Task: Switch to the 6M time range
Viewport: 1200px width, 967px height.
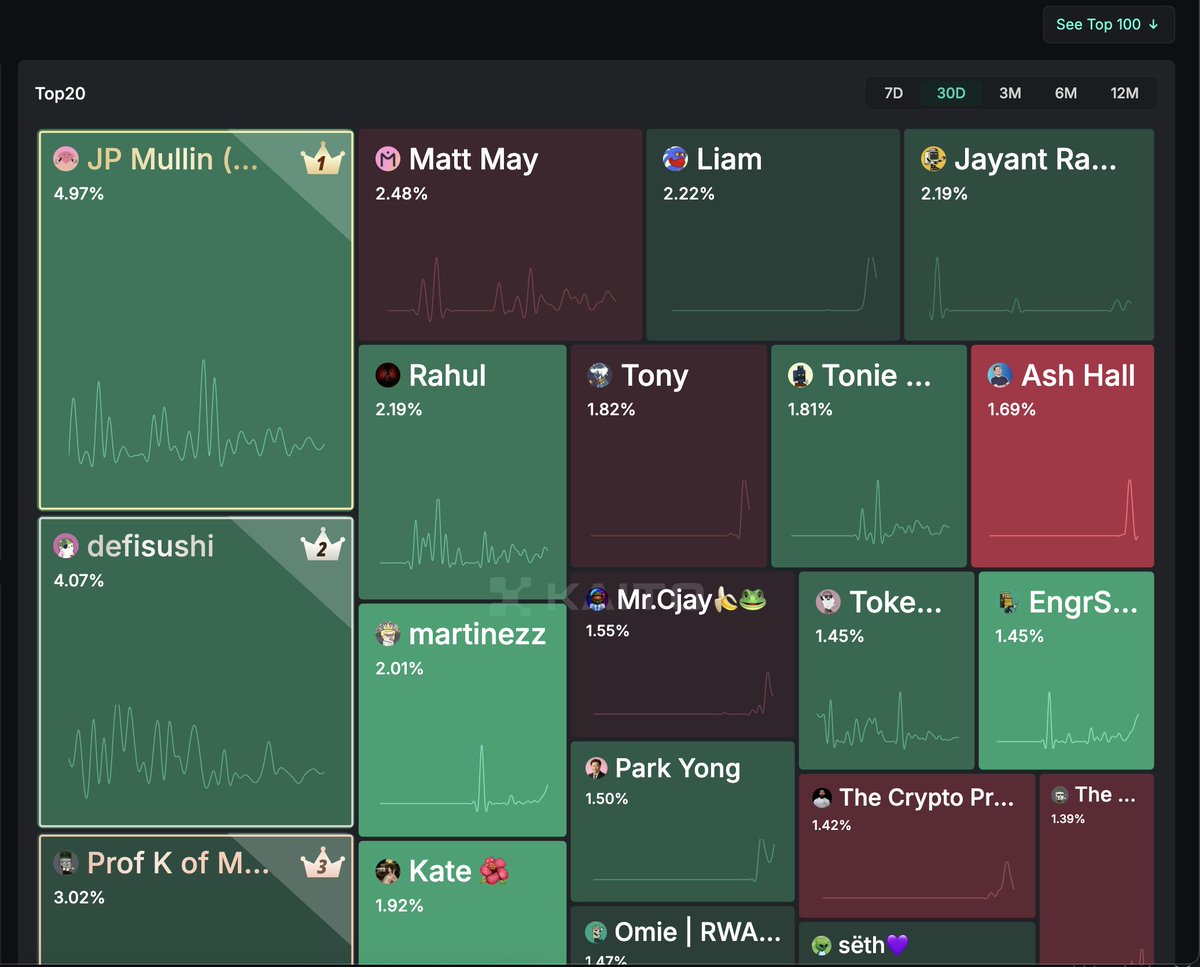Action: pos(1066,93)
